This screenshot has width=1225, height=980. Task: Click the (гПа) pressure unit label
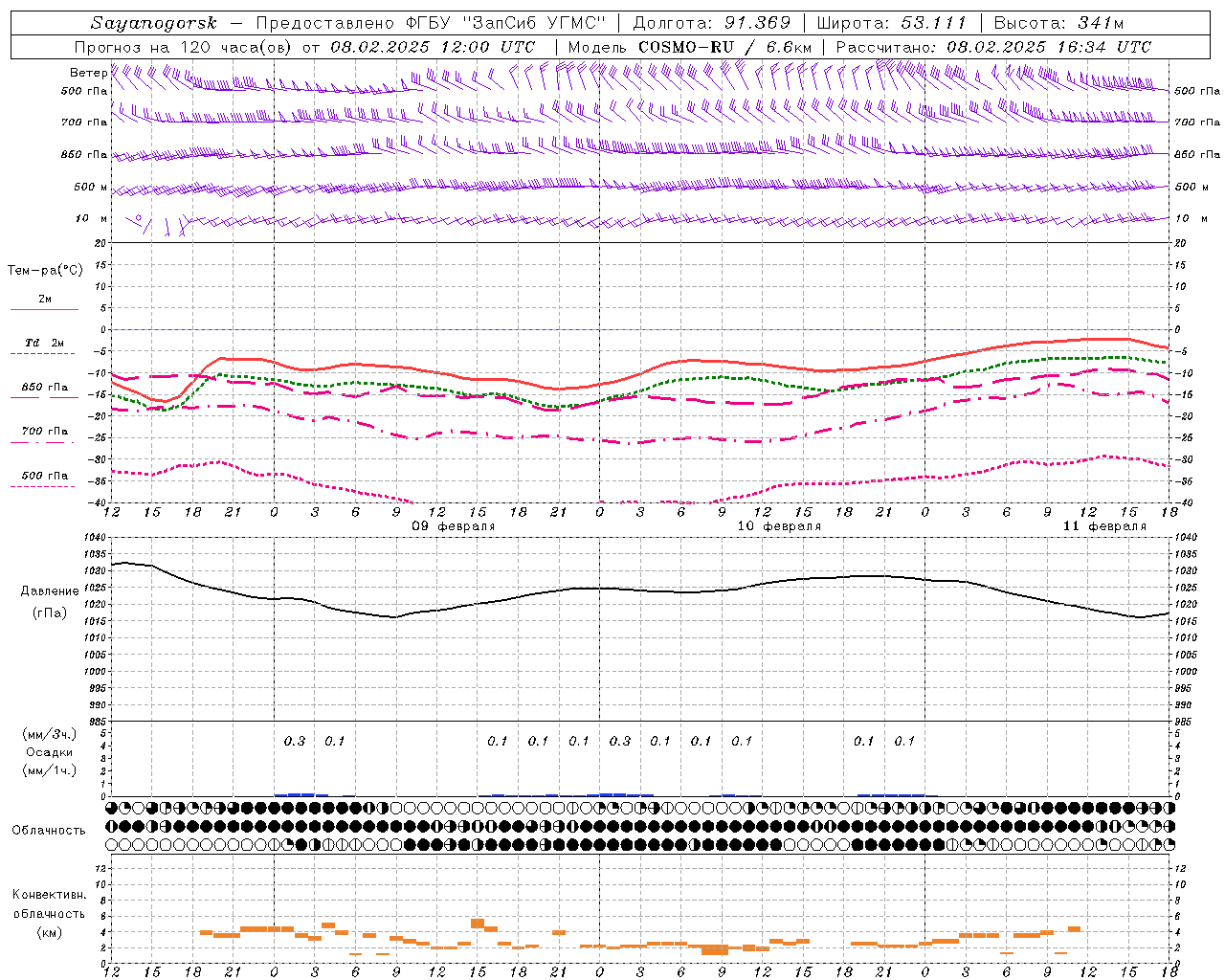pos(49,612)
